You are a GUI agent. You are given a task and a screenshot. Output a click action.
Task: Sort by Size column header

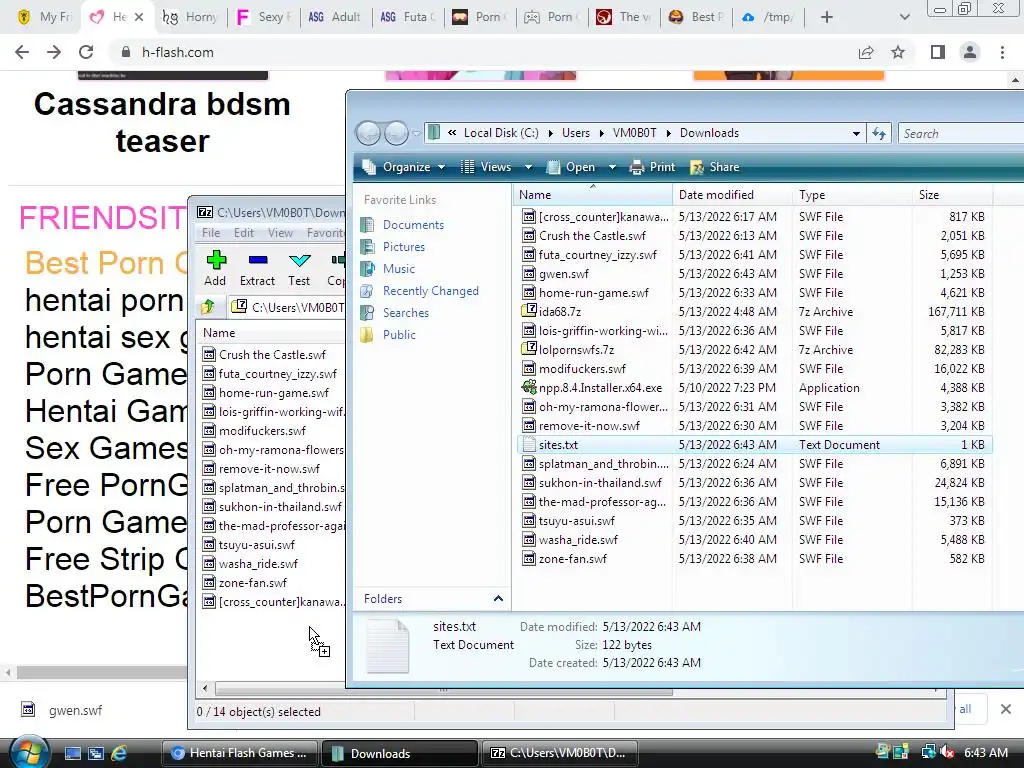[x=952, y=195]
